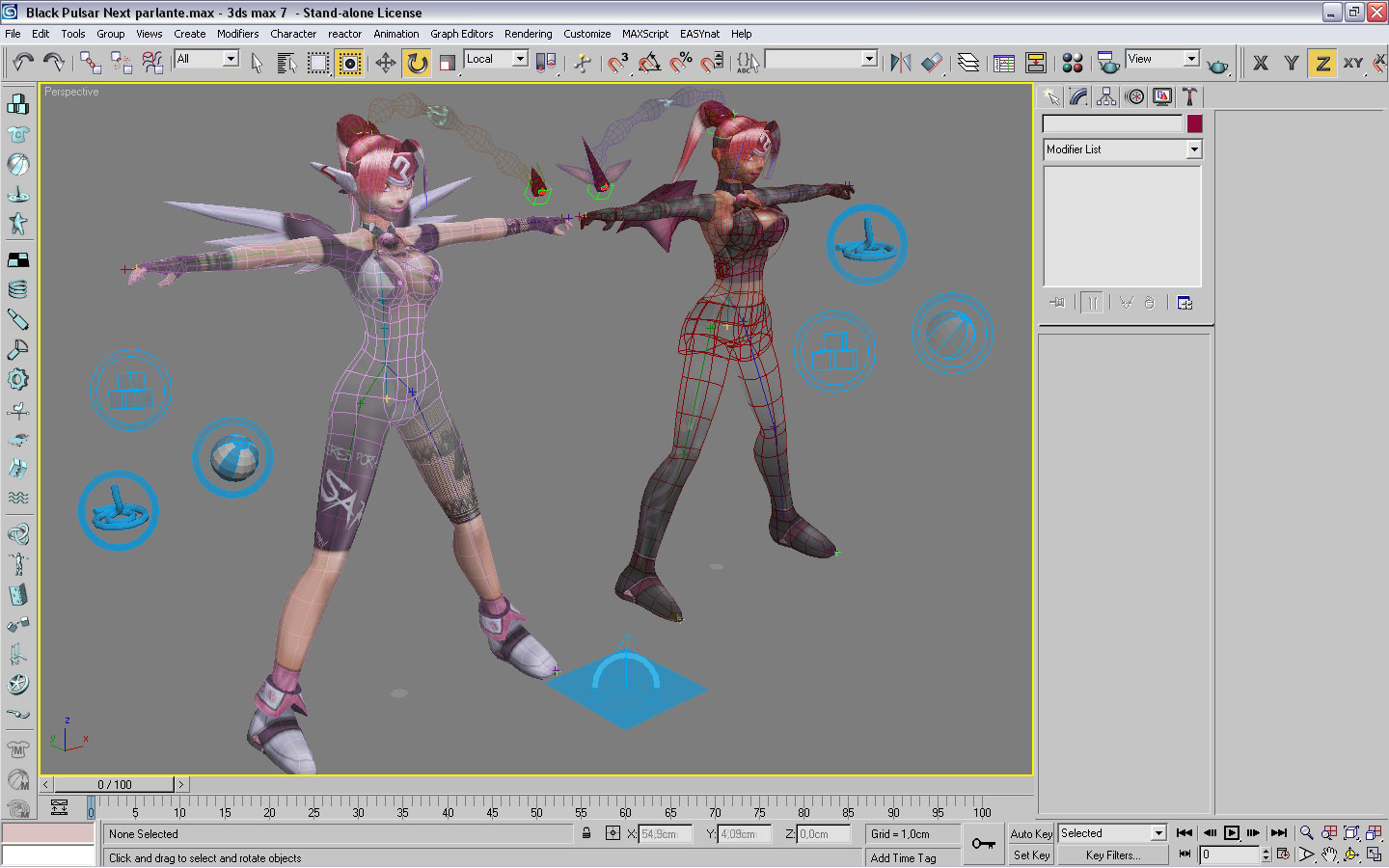
Task: Open the Perspective viewport label menu
Action: click(71, 92)
